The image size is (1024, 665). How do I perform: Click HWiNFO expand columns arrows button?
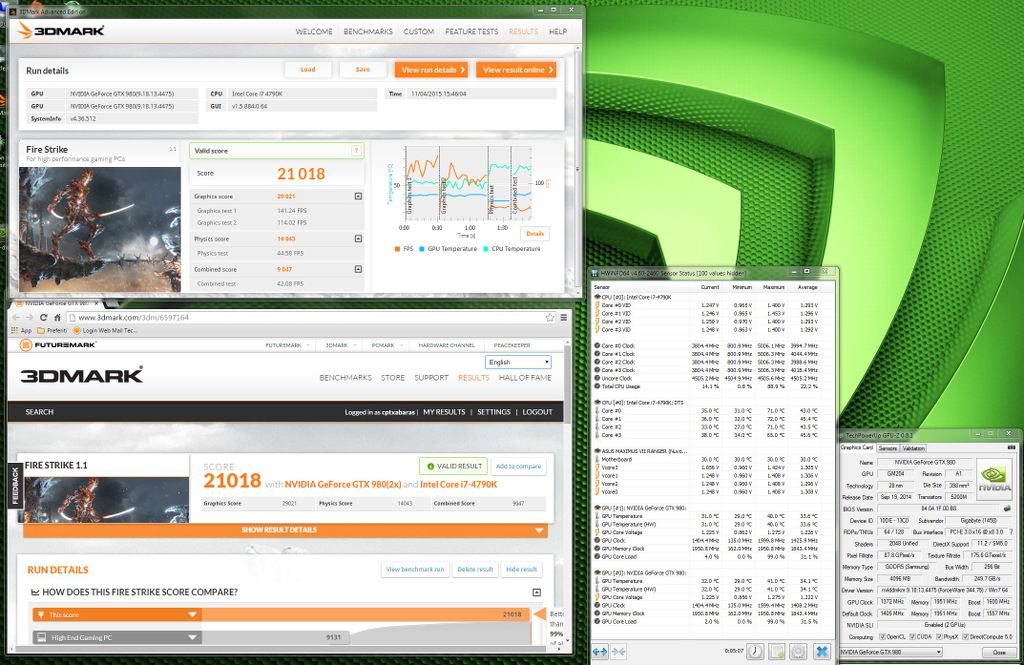600,651
